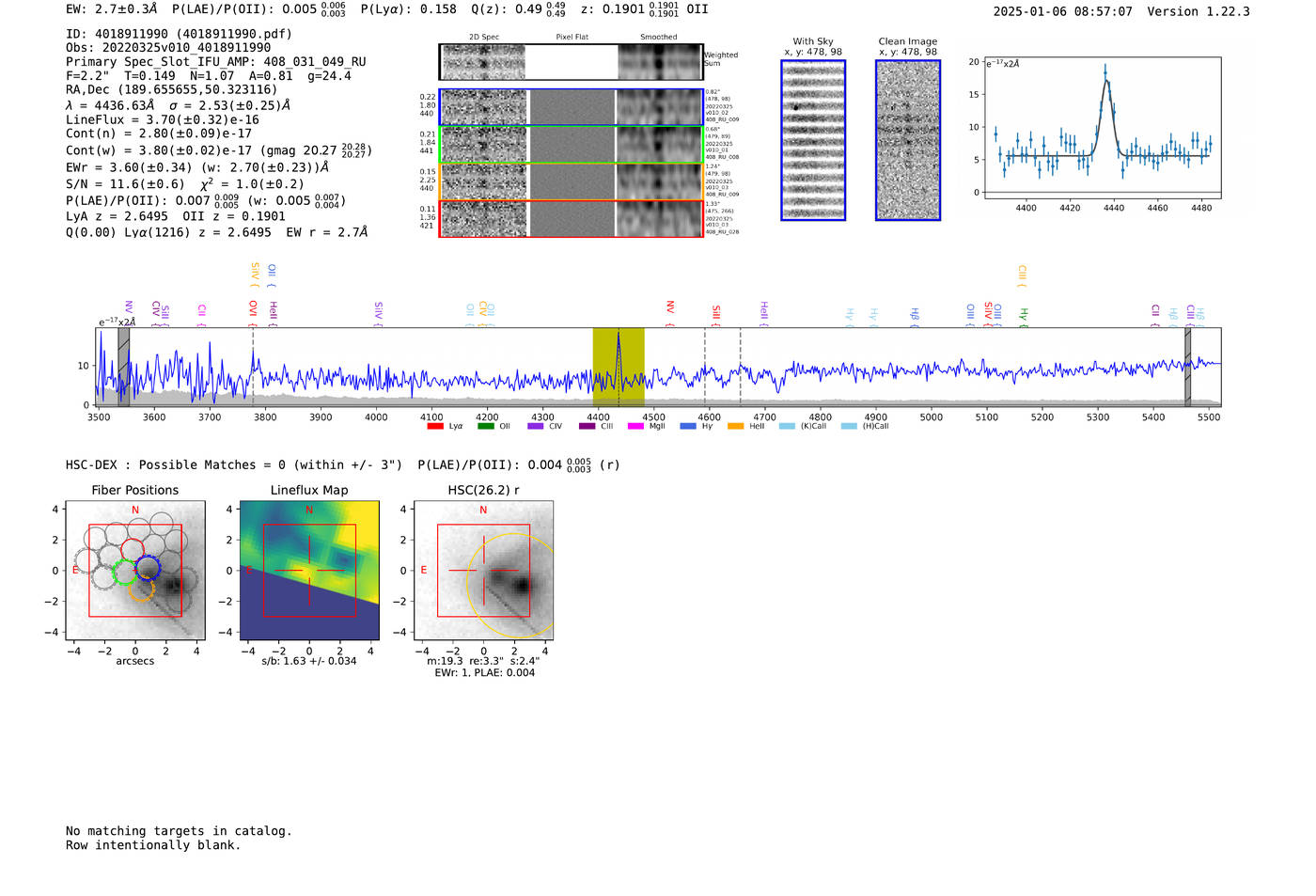Click the red Lyα legend swatch
1316x896 pixels.
point(435,427)
